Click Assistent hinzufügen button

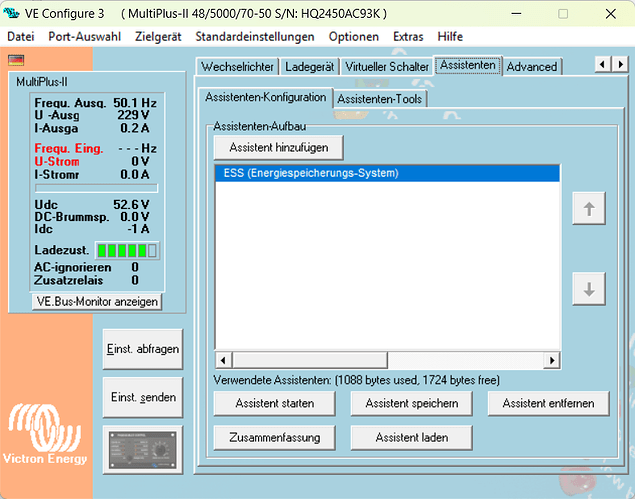click(x=279, y=147)
